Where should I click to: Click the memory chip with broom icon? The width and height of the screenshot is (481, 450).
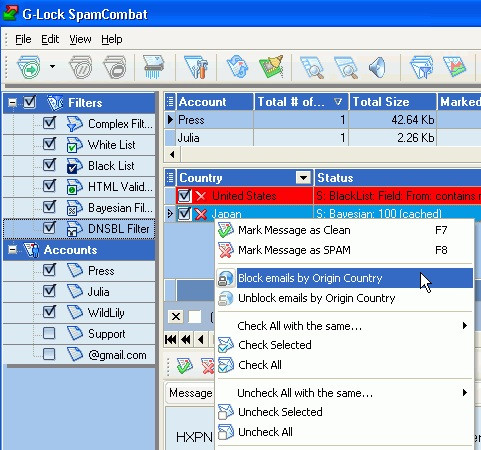tap(271, 67)
